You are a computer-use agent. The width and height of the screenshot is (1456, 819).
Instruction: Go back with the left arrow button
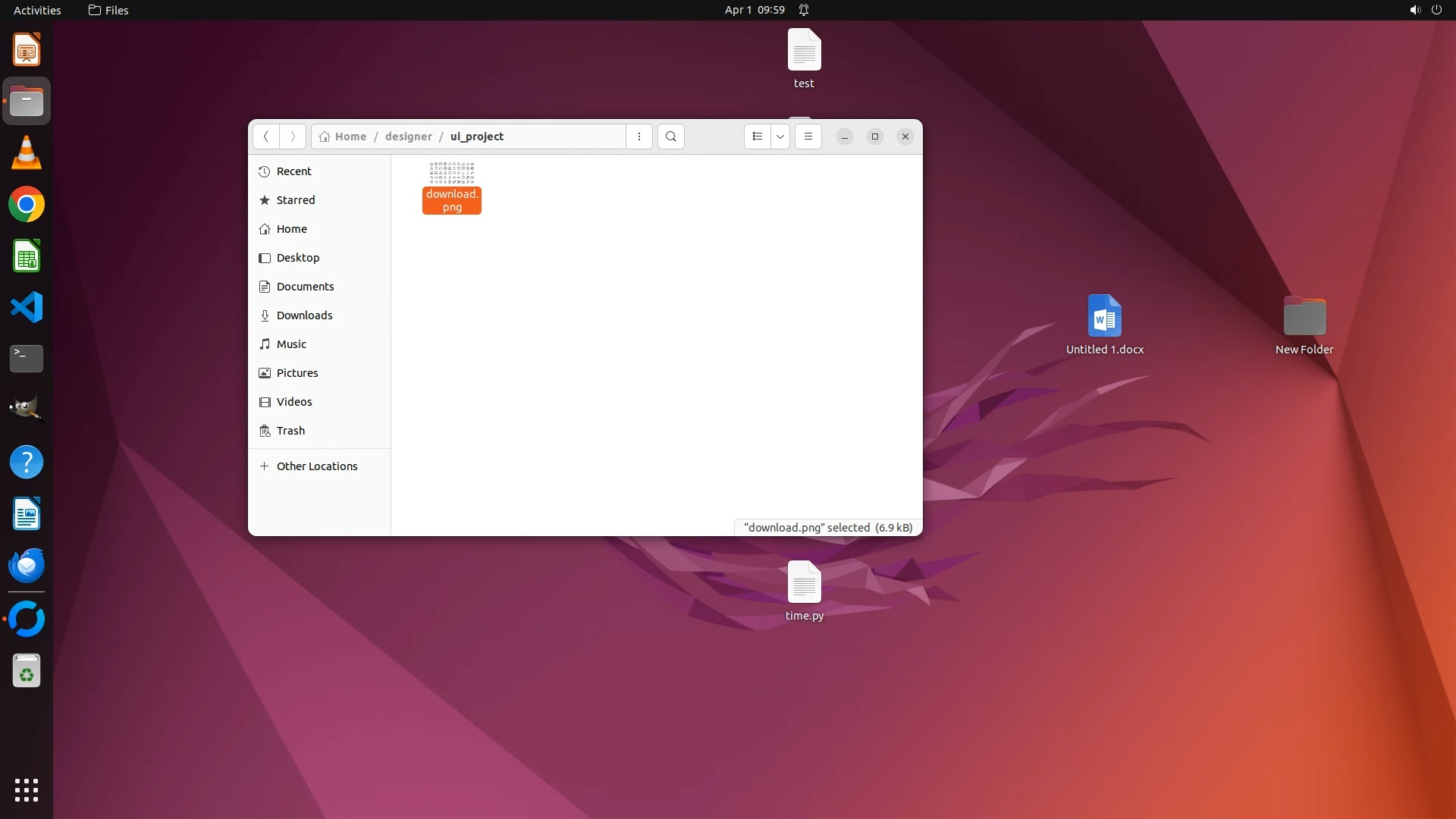(x=266, y=136)
